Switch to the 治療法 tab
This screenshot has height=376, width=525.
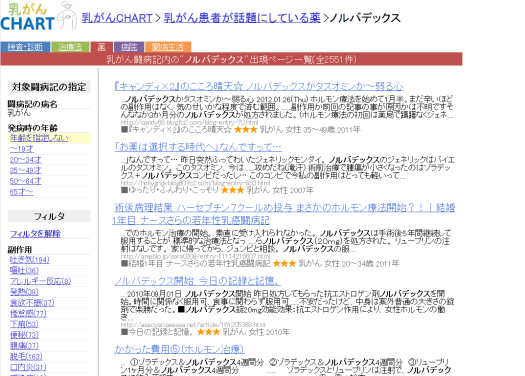70,47
